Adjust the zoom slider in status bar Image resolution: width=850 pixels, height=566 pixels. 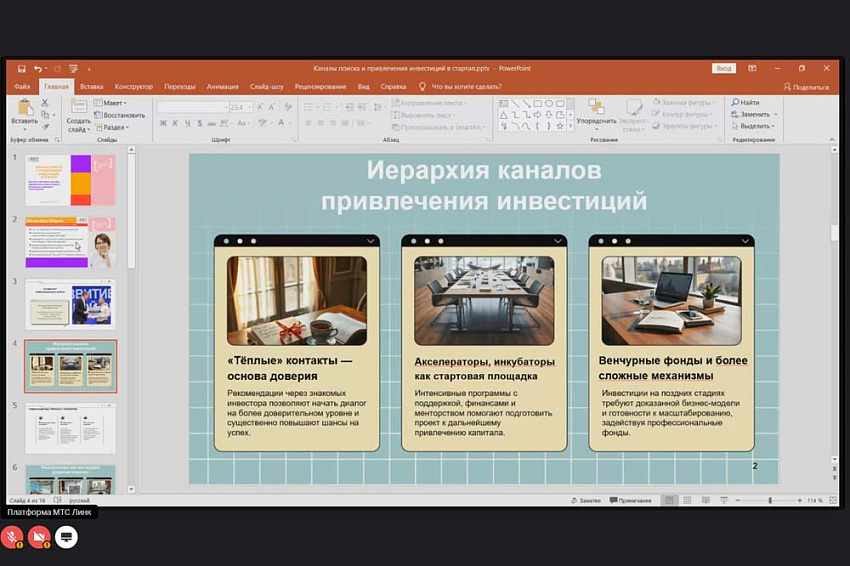pyautogui.click(x=769, y=500)
